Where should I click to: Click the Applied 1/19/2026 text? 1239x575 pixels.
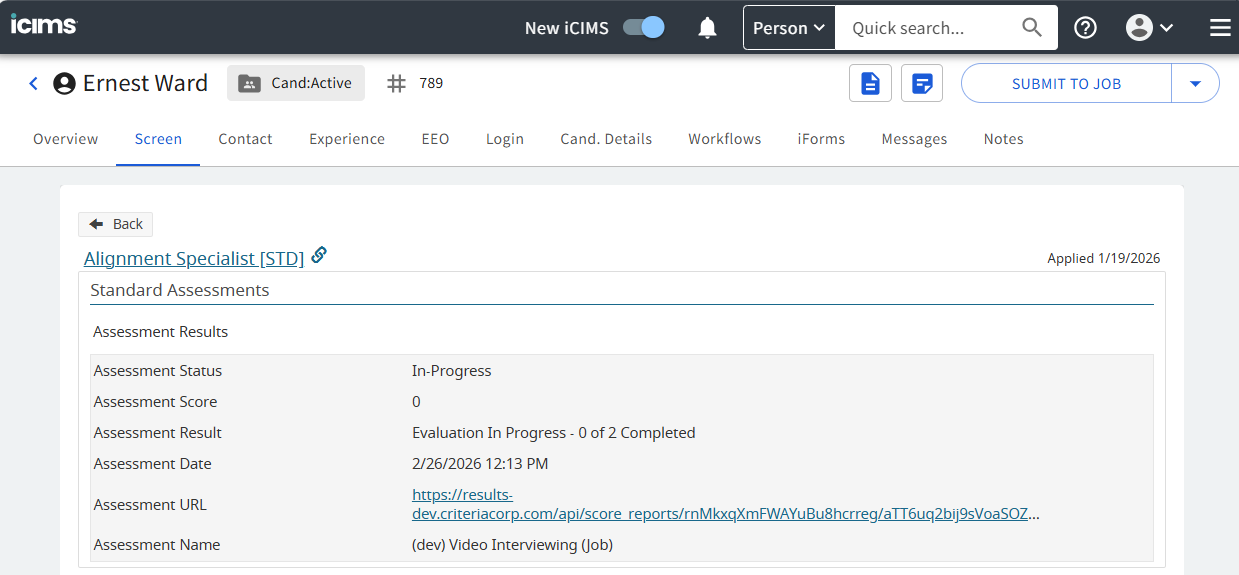pyautogui.click(x=1104, y=258)
